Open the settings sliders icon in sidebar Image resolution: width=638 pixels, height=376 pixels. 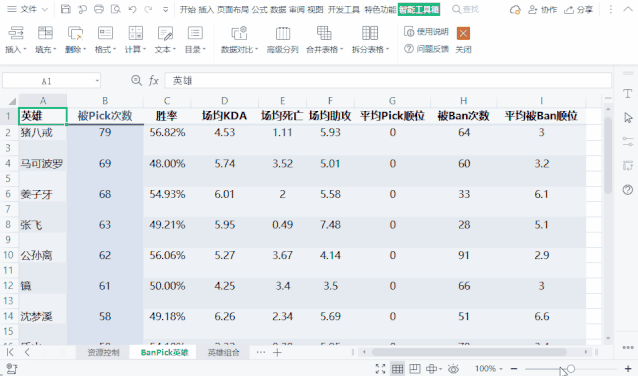628,142
